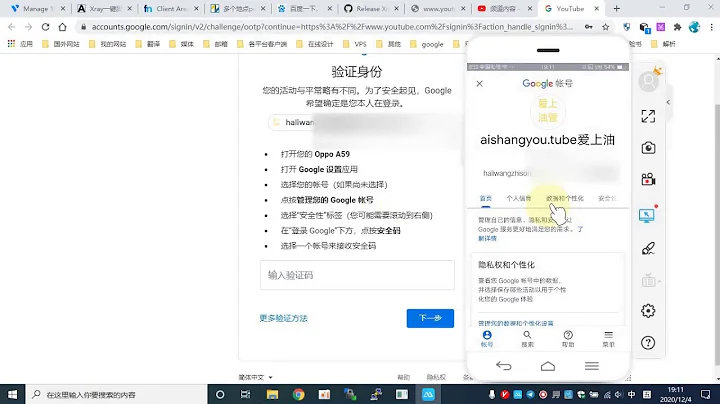
Task: Reload the page with the refresh icon
Action: tap(45, 27)
